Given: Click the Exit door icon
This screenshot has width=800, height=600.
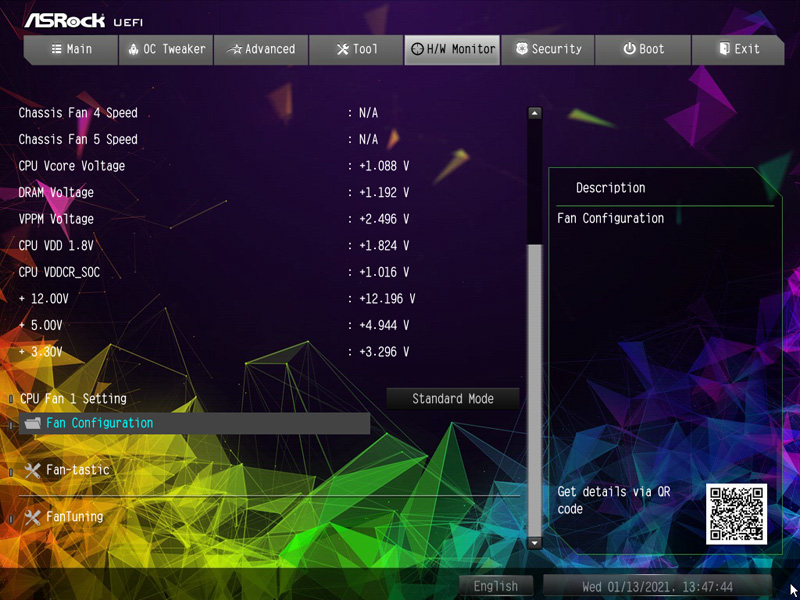Looking at the screenshot, I should (x=724, y=49).
